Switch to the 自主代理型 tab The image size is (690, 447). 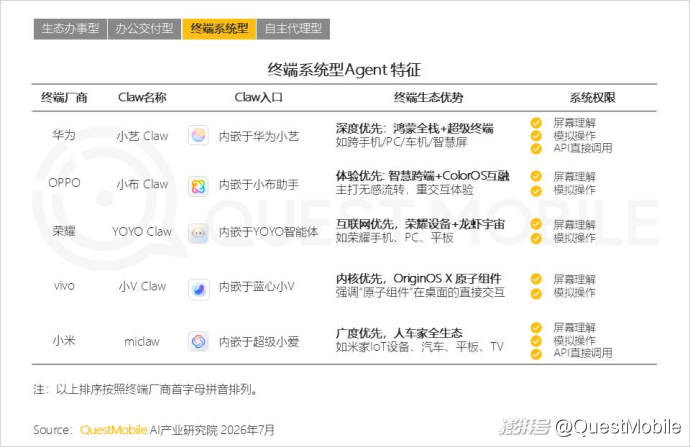(294, 29)
